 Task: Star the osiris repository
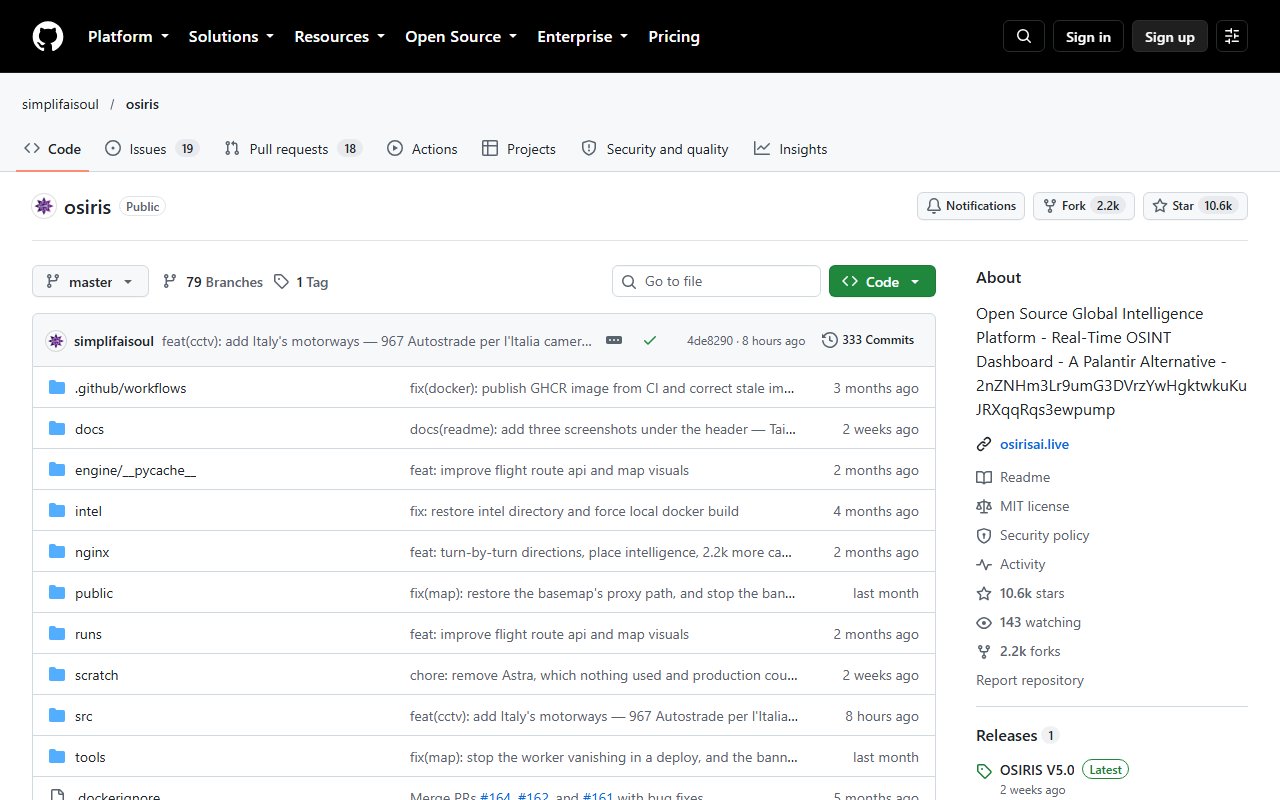[x=1195, y=206]
